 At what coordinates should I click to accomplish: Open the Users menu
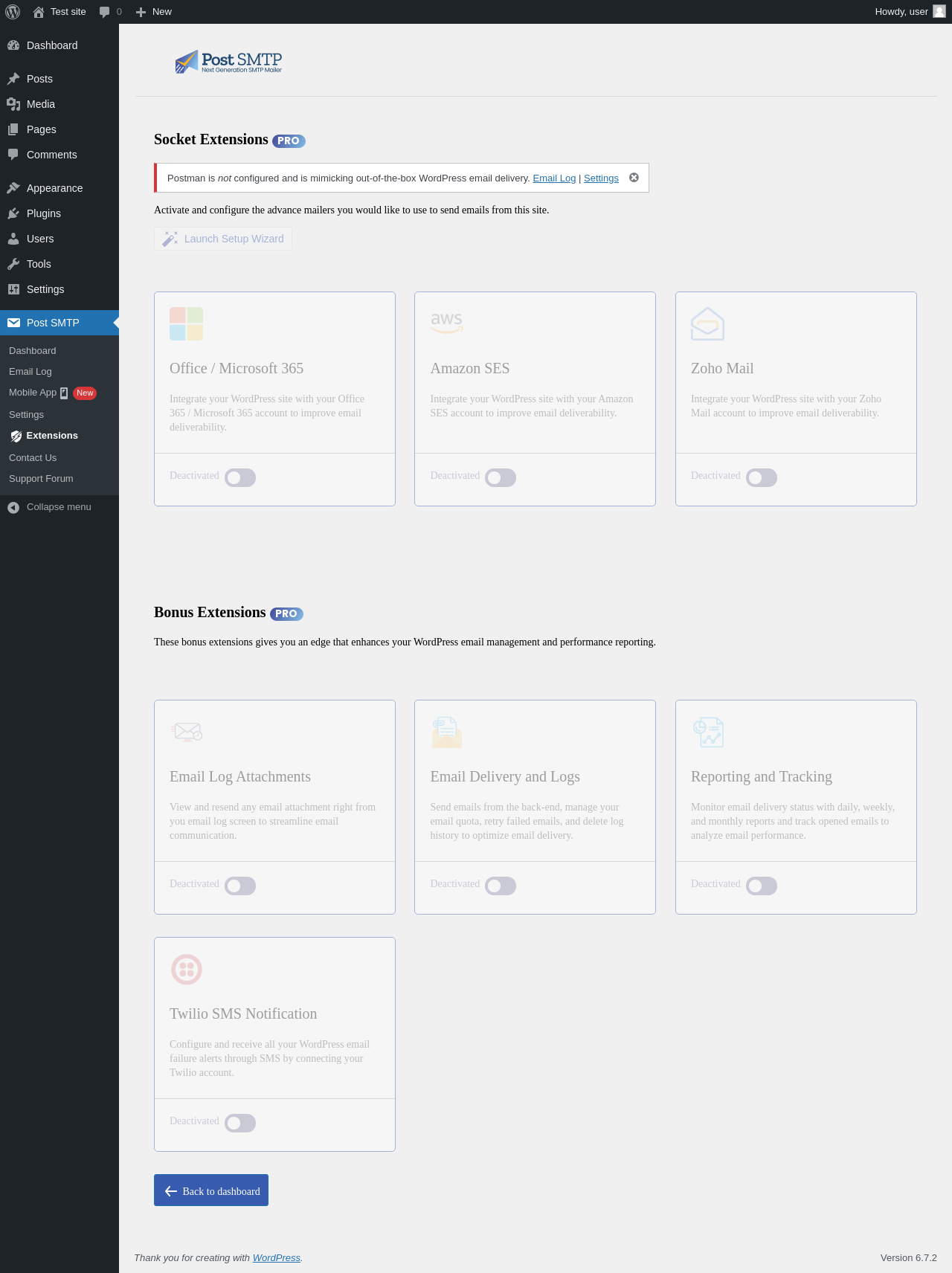point(59,239)
